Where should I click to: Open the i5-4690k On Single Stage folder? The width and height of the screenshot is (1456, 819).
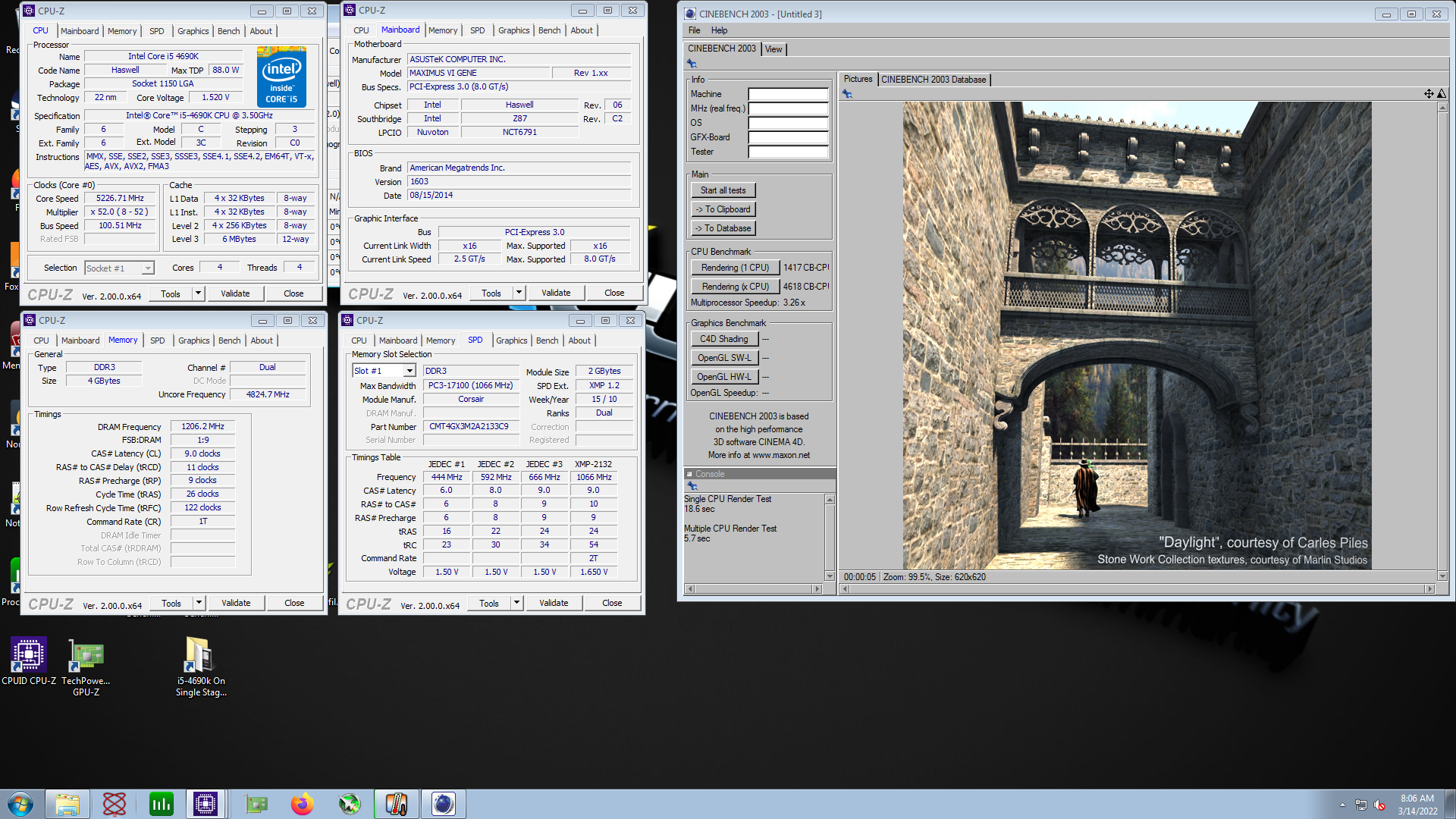click(201, 667)
